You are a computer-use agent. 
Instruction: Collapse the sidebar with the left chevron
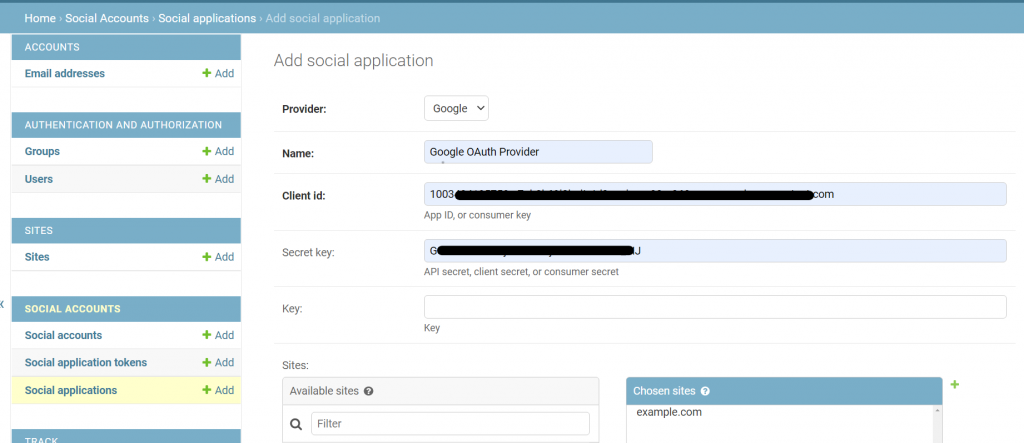tap(3, 303)
